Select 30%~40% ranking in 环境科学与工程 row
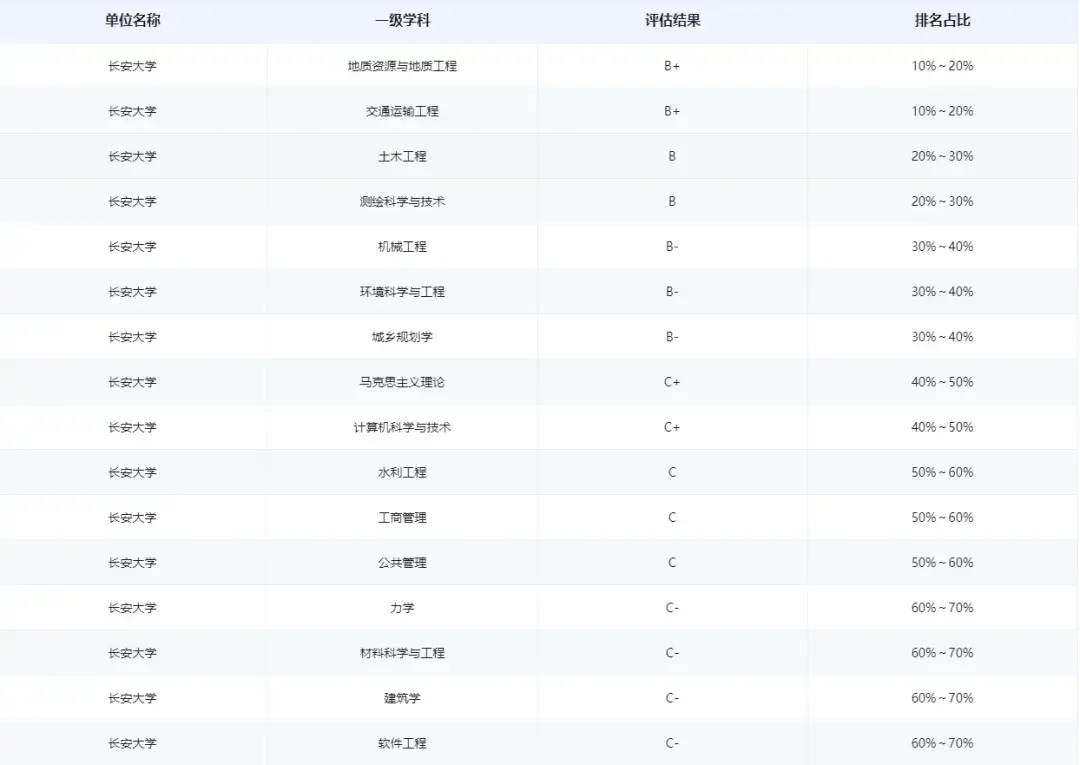Viewport: 1080px width, 765px height. pos(942,292)
